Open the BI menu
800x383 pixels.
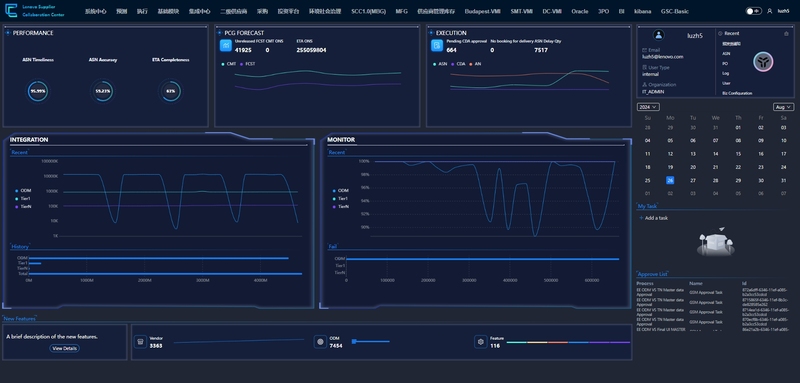[621, 11]
